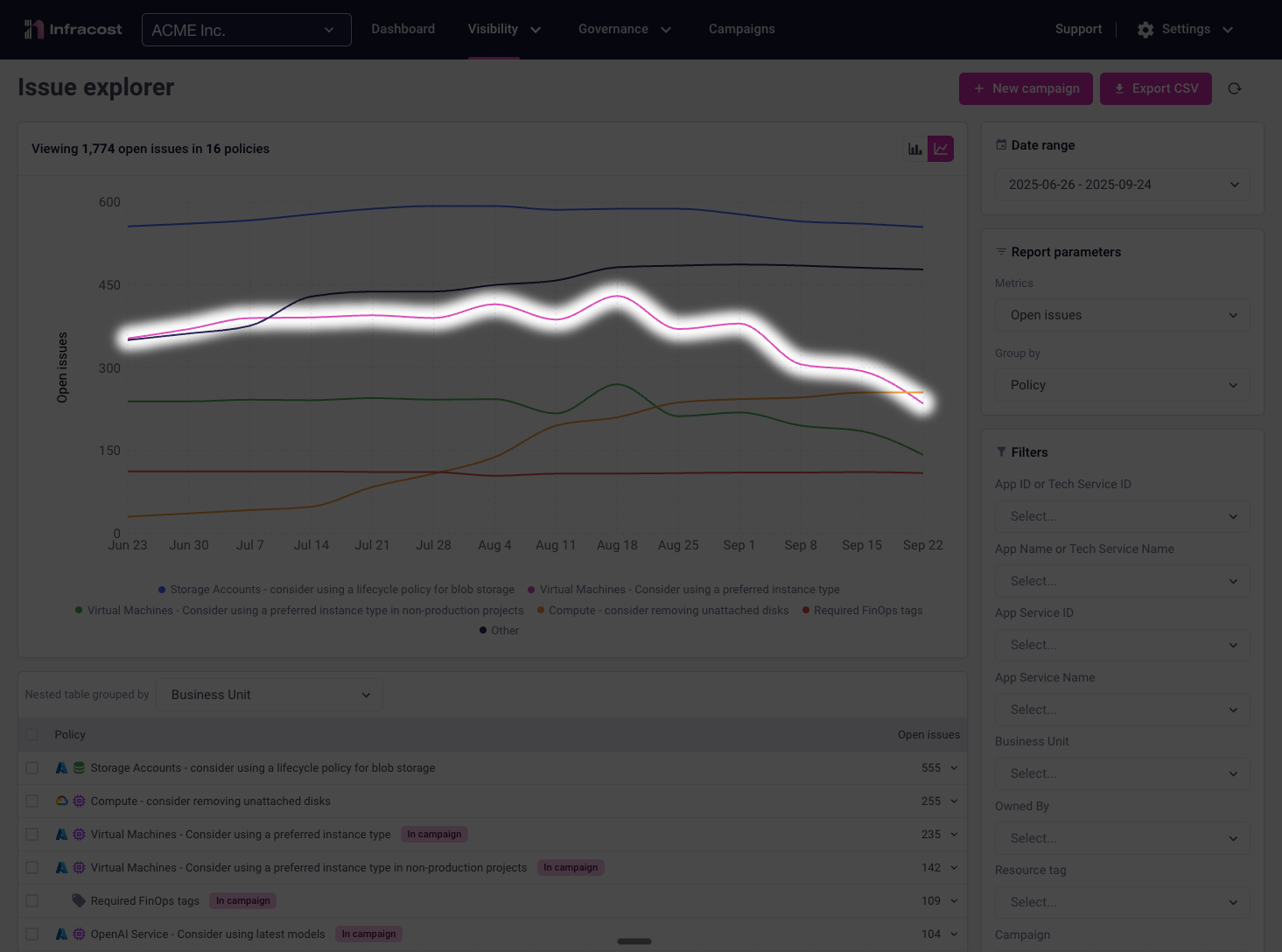The height and width of the screenshot is (952, 1282).
Task: Expand the Virtual Machines preferred instance row
Action: pyautogui.click(x=954, y=835)
